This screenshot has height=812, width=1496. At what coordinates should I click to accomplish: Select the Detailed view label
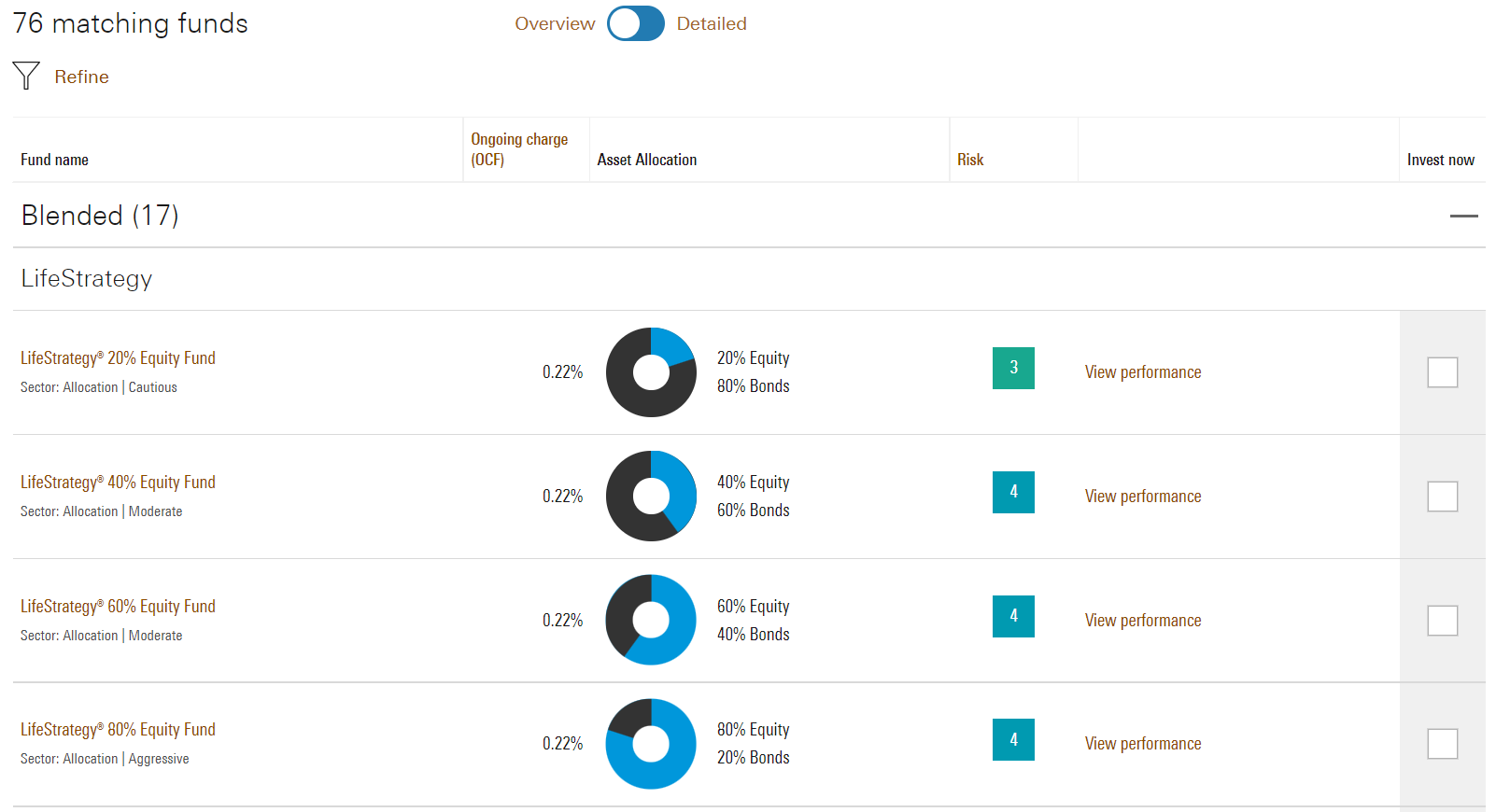[712, 23]
